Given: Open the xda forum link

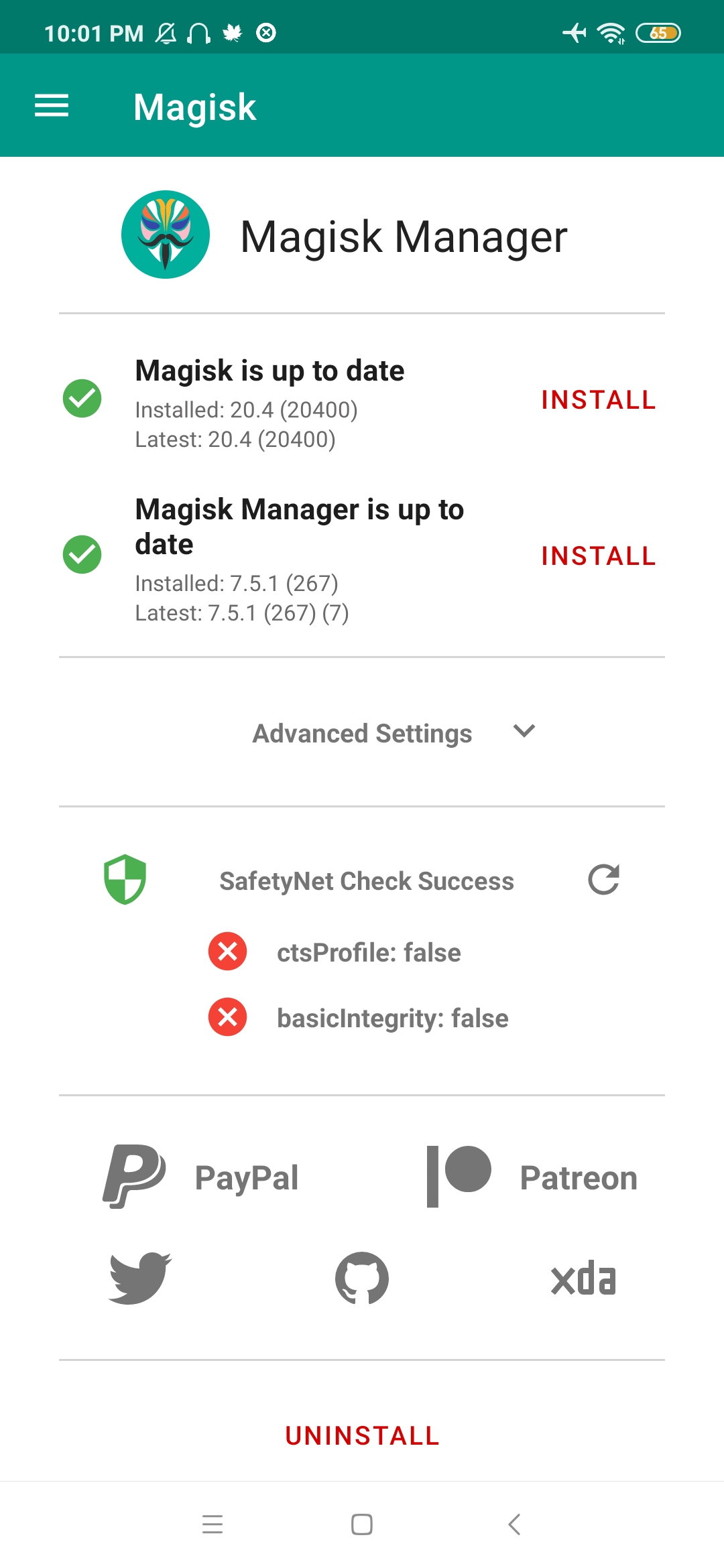Looking at the screenshot, I should coord(583,1278).
